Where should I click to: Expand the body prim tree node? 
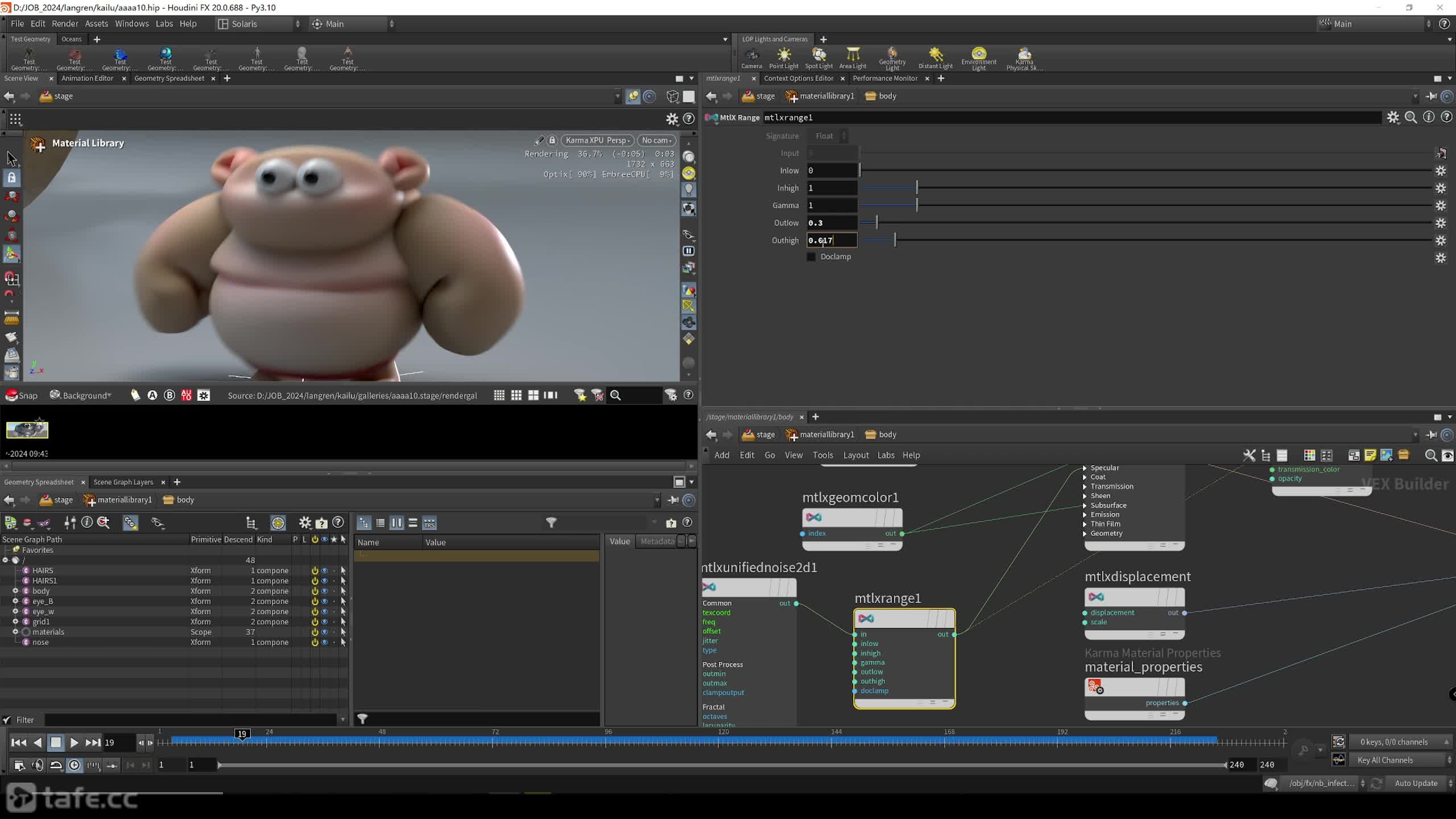pyautogui.click(x=16, y=591)
